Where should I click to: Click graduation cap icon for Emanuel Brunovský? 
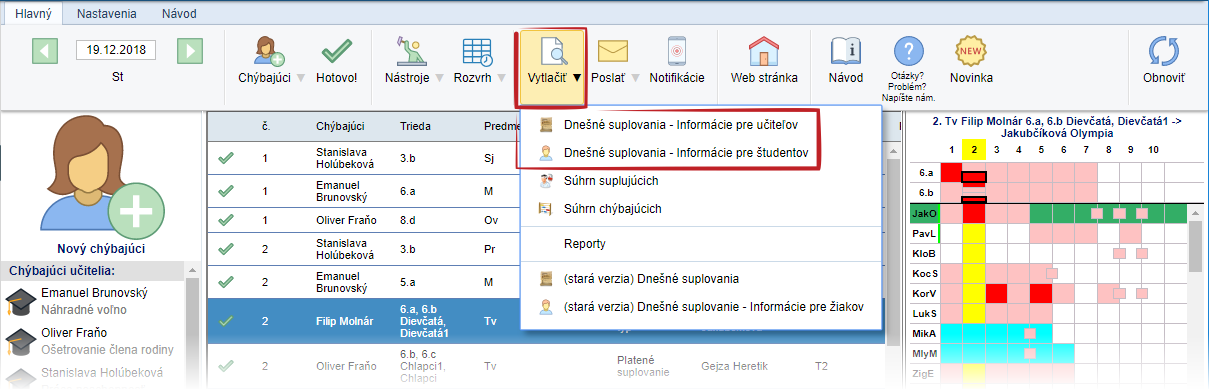click(x=20, y=301)
